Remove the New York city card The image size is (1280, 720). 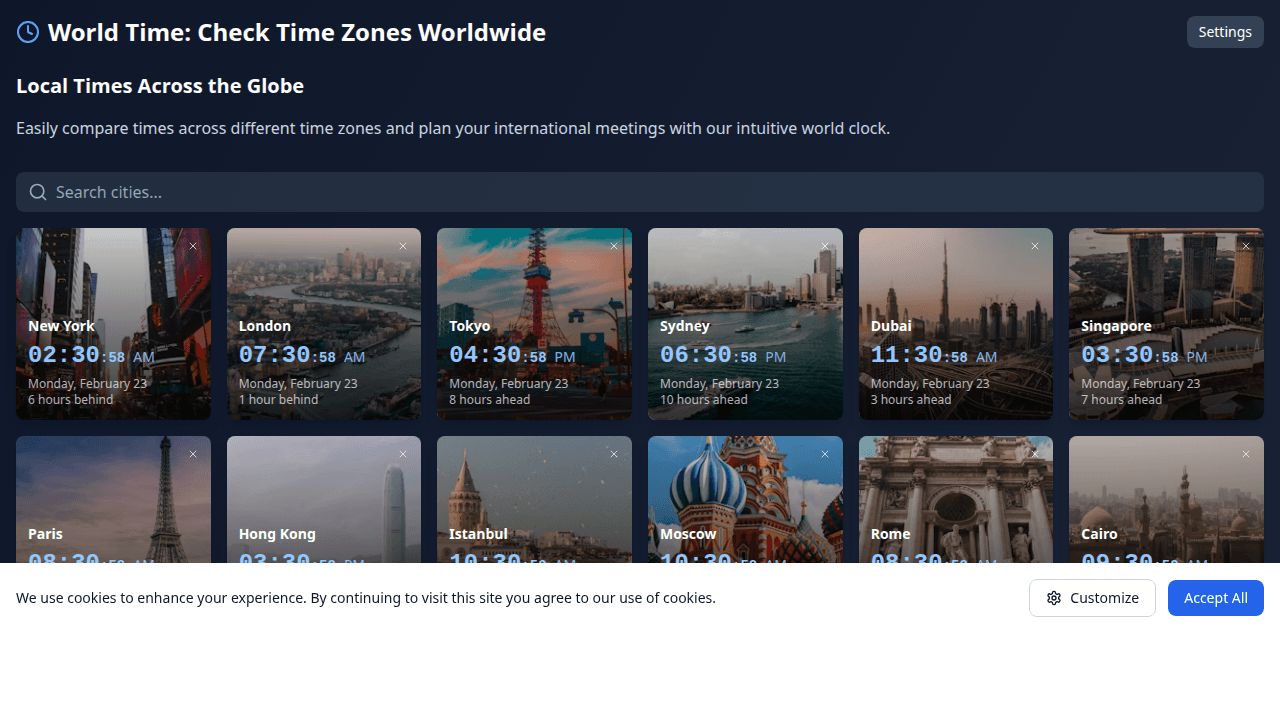tap(193, 246)
